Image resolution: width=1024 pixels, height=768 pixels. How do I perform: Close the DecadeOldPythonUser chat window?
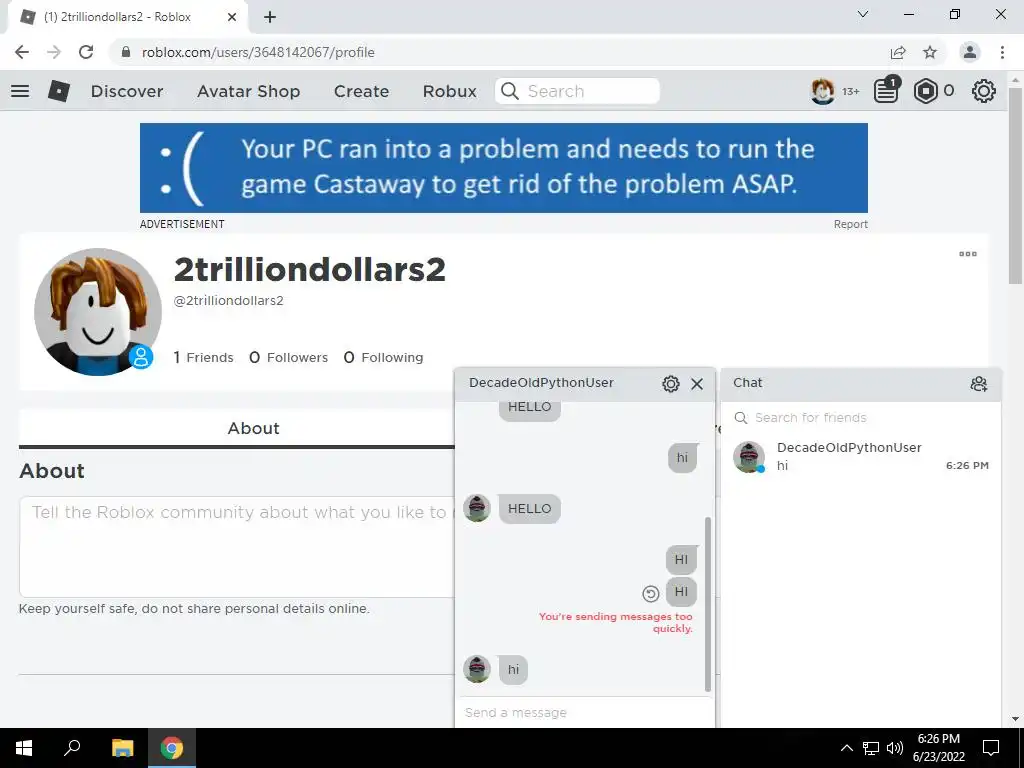coord(697,383)
